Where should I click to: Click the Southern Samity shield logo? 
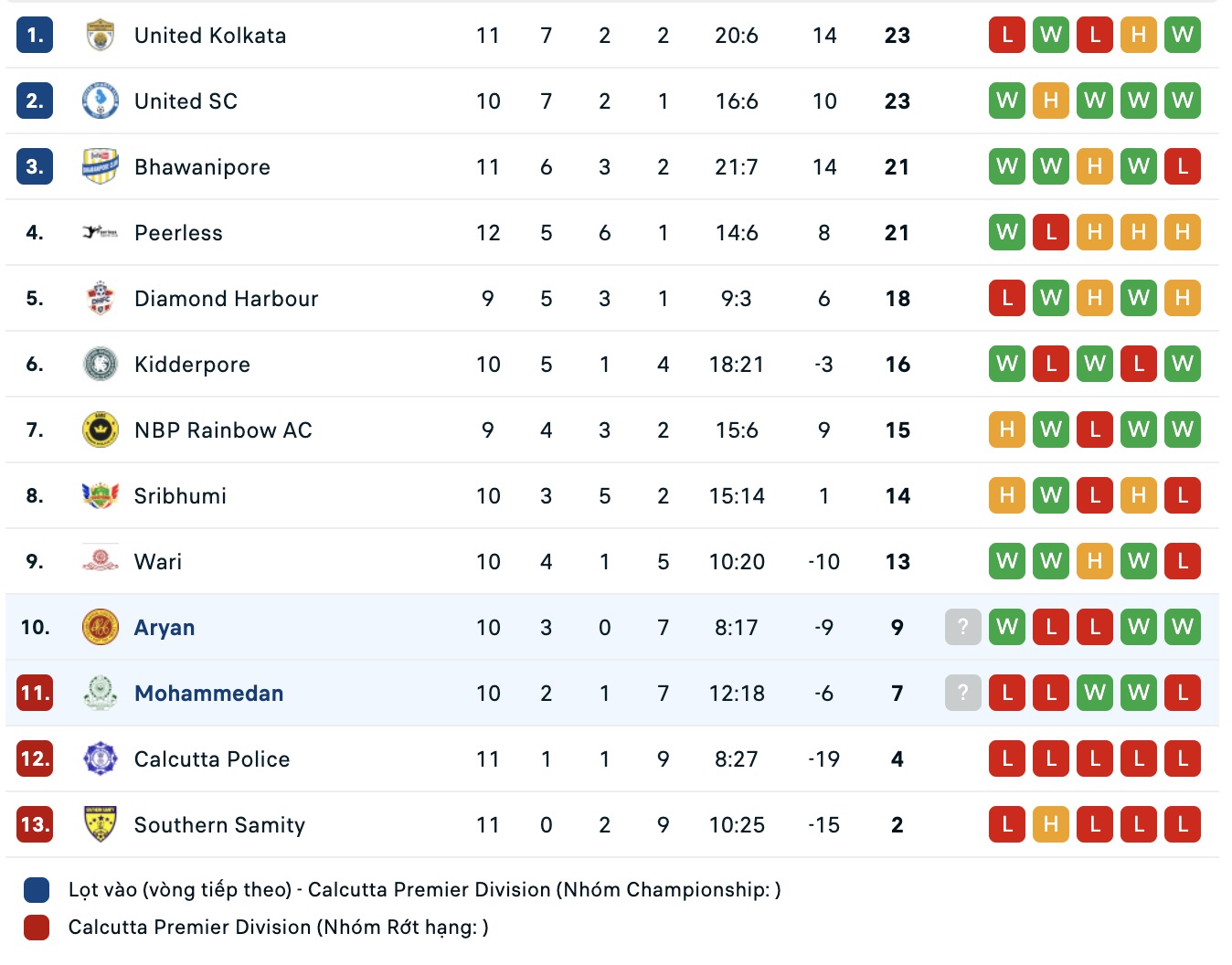[100, 824]
